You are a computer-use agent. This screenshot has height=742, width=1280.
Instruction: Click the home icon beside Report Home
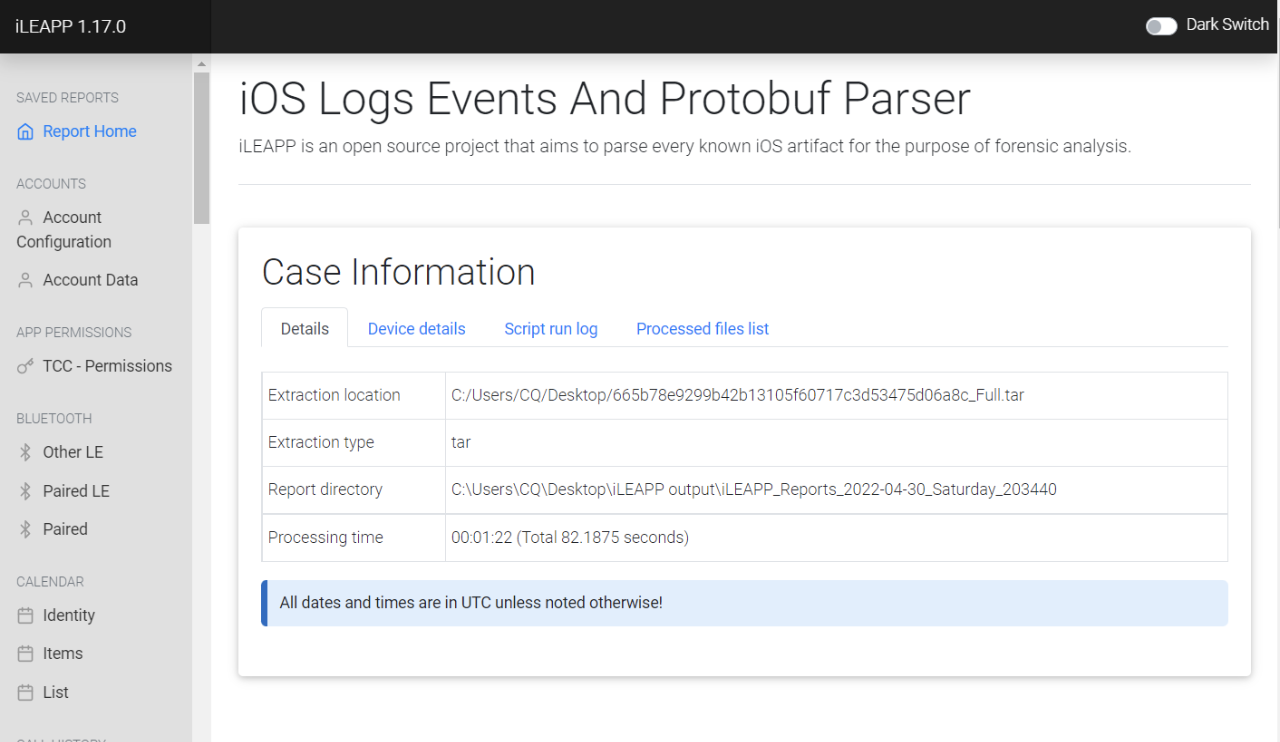pyautogui.click(x=25, y=132)
